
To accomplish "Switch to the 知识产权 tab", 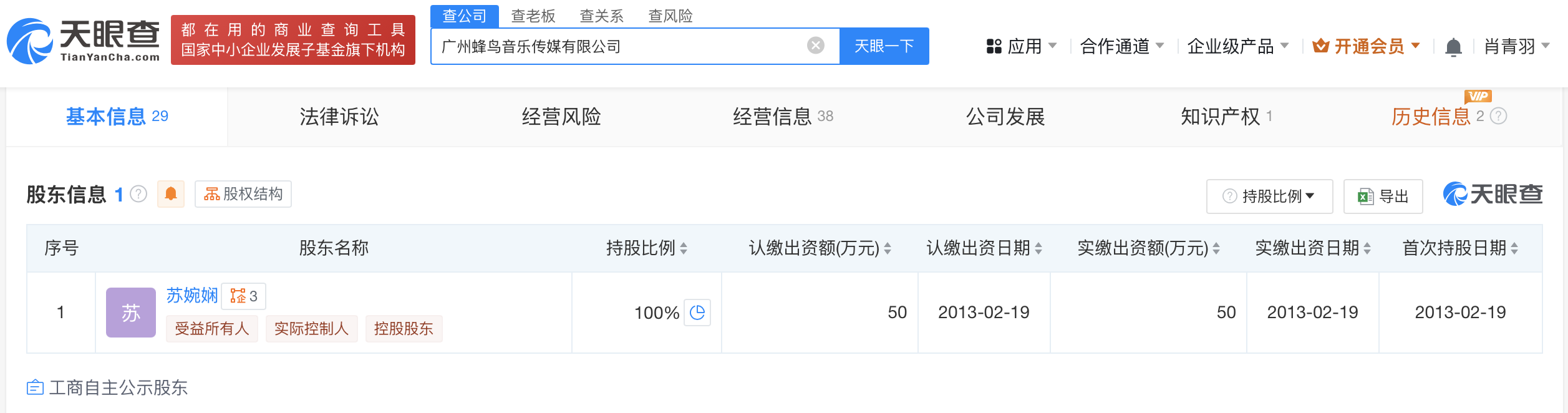I will pos(1226,117).
